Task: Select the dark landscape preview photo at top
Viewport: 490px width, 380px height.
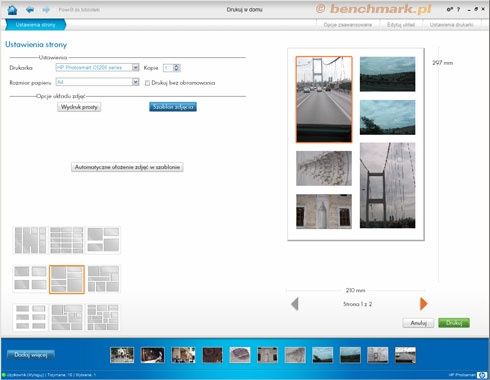Action: (388, 74)
